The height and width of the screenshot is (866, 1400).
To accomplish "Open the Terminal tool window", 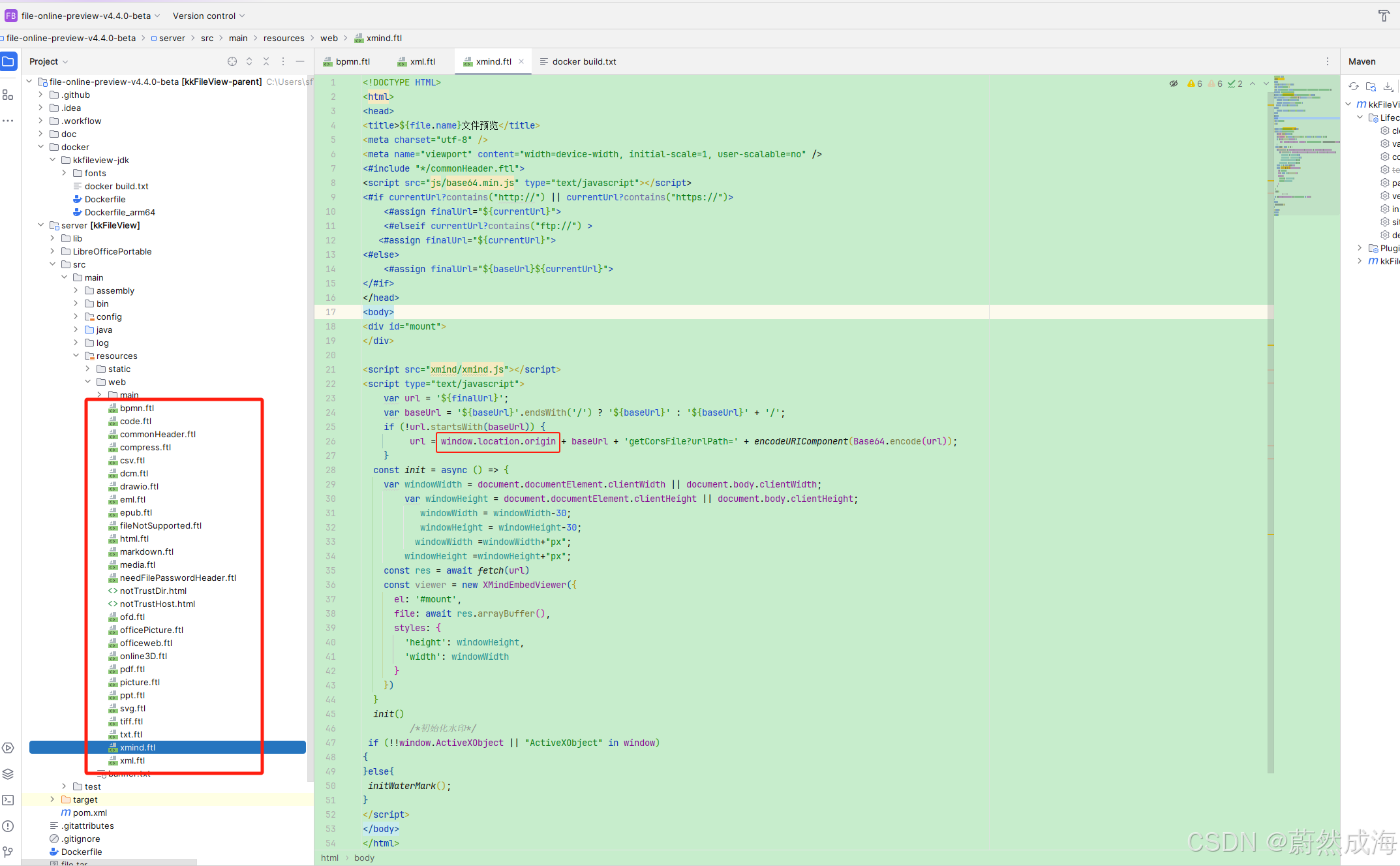I will [8, 800].
